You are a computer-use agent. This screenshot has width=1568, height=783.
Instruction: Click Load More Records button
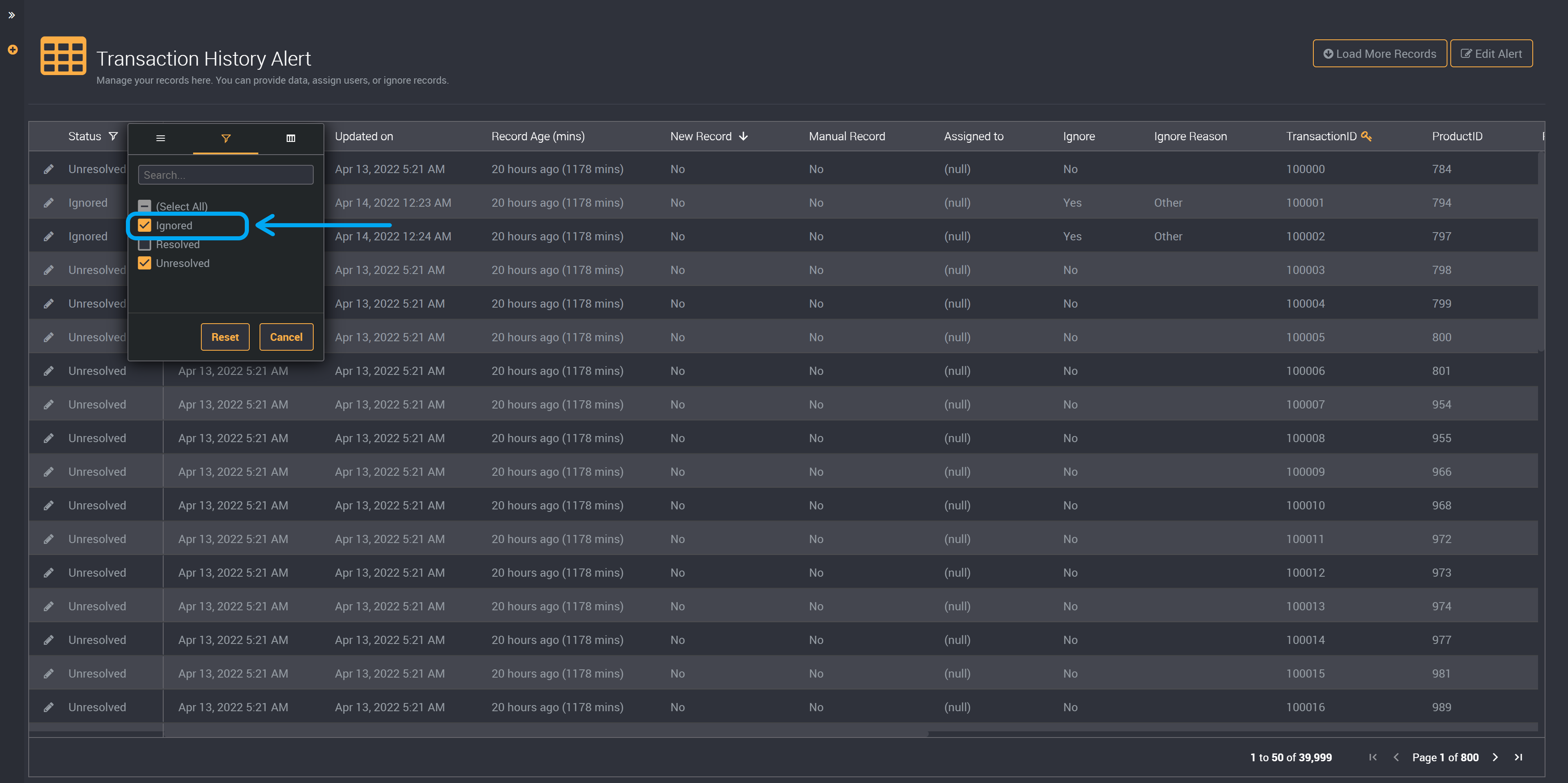pyautogui.click(x=1380, y=54)
